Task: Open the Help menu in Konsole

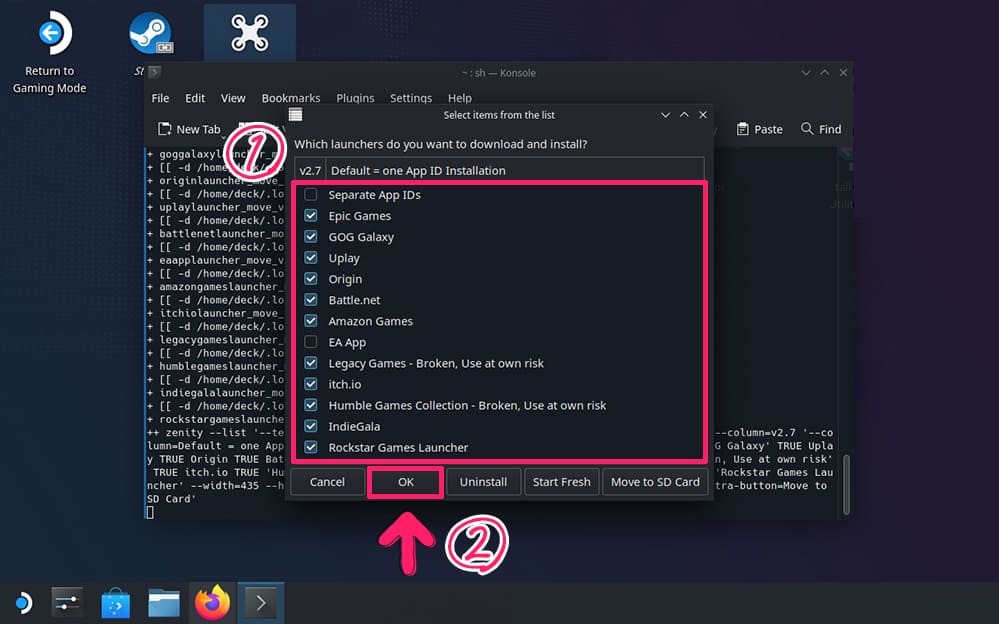Action: click(x=459, y=98)
